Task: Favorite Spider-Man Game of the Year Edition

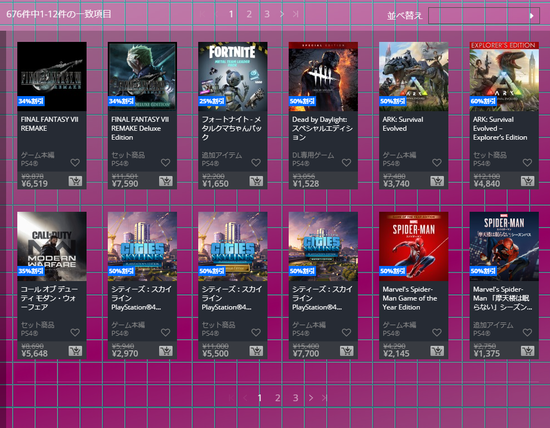Action: tap(437, 332)
